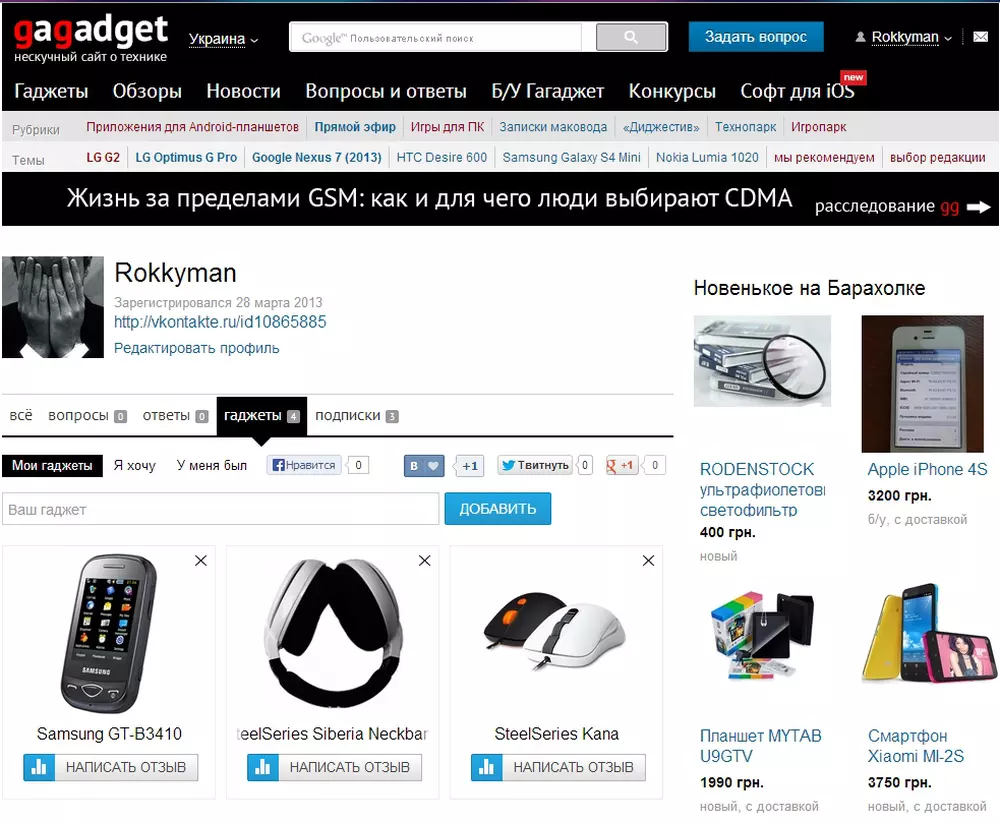Click the VK heart share button
This screenshot has width=1000, height=822.
(x=423, y=466)
